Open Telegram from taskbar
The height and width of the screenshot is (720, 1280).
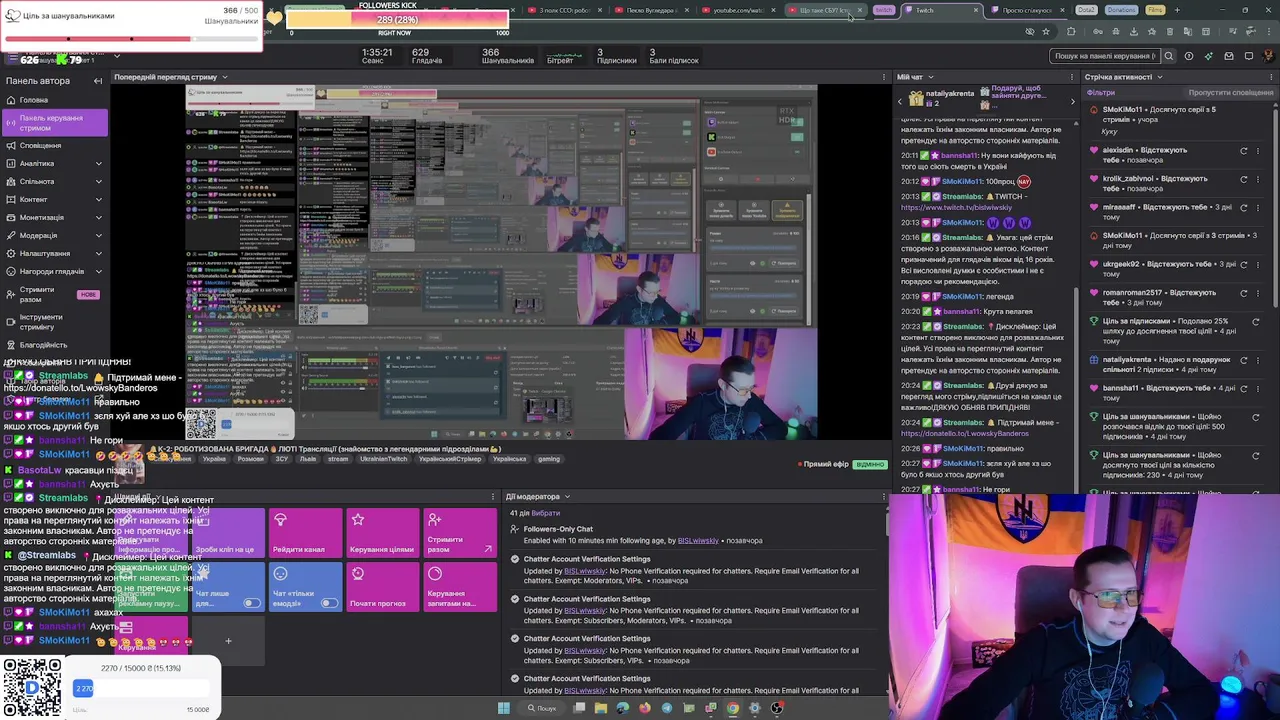[667, 708]
